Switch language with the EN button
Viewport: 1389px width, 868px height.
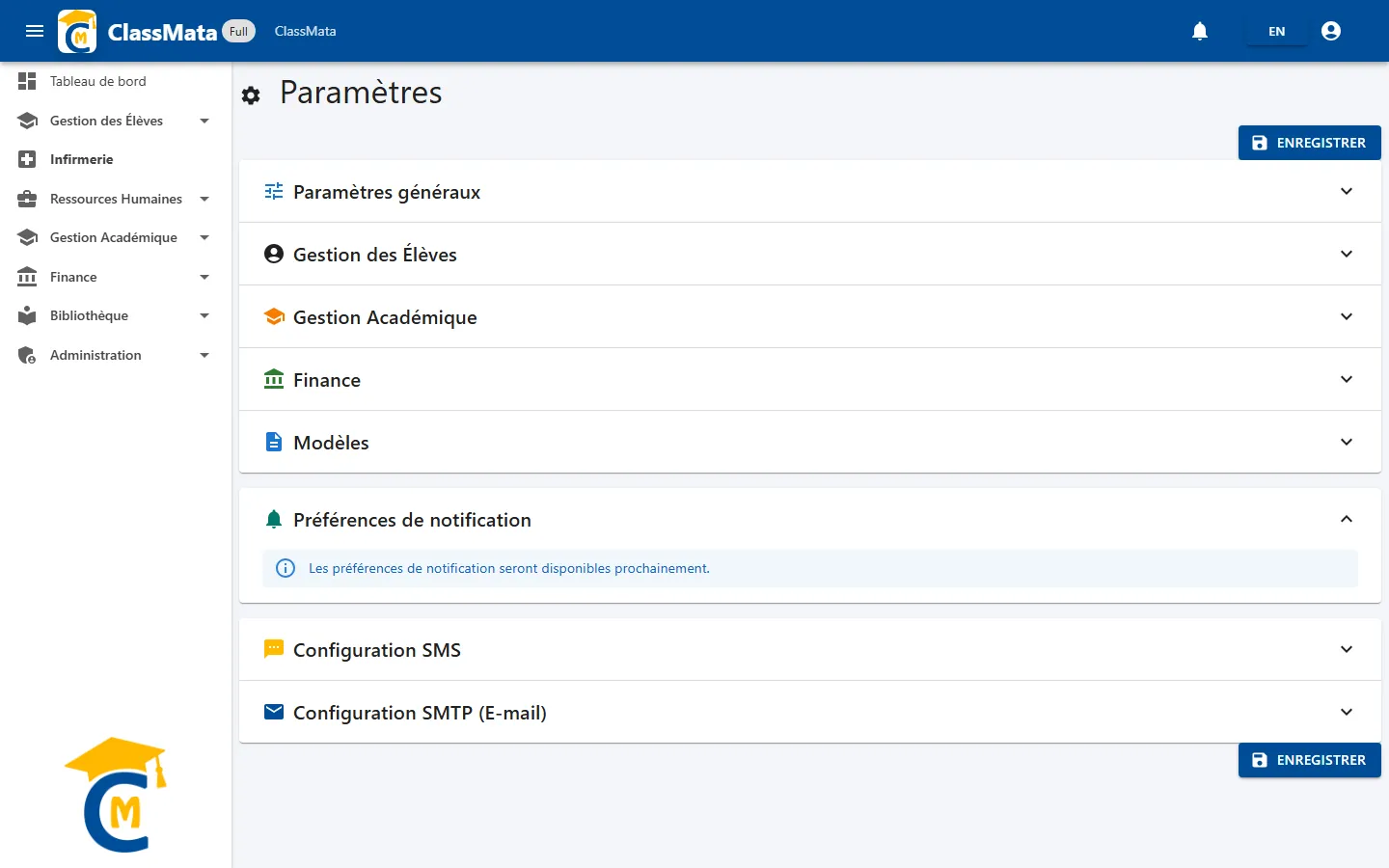(x=1276, y=31)
